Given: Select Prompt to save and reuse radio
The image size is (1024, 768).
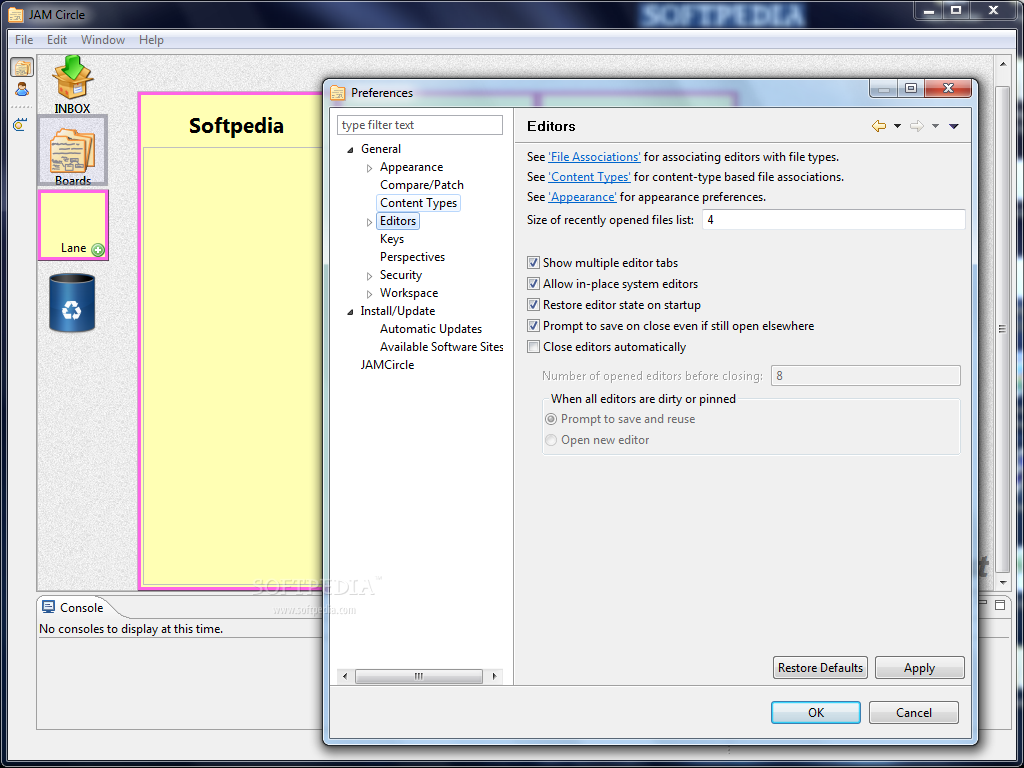Looking at the screenshot, I should click(x=551, y=419).
